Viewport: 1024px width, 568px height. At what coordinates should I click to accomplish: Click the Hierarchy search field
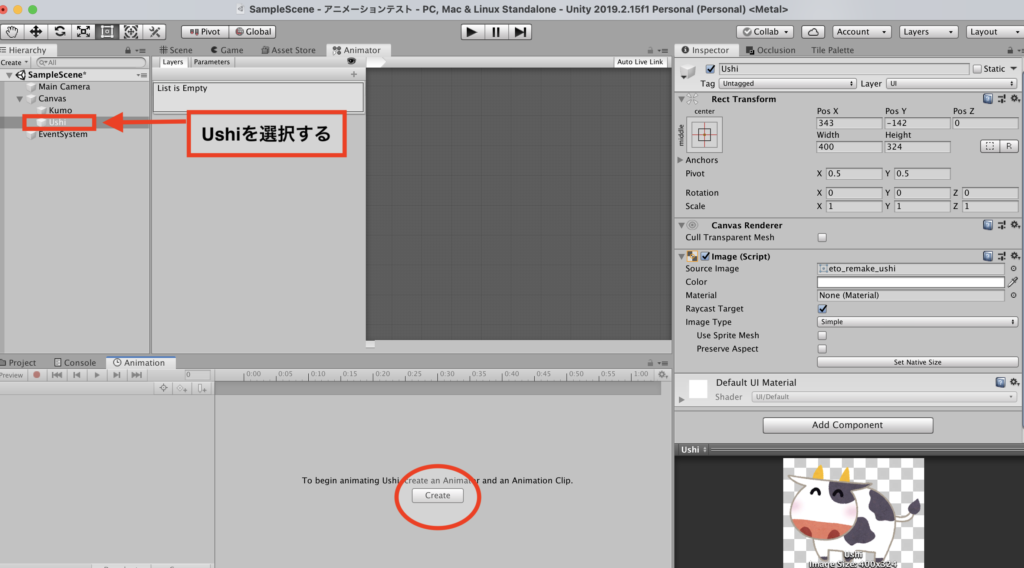click(91, 63)
